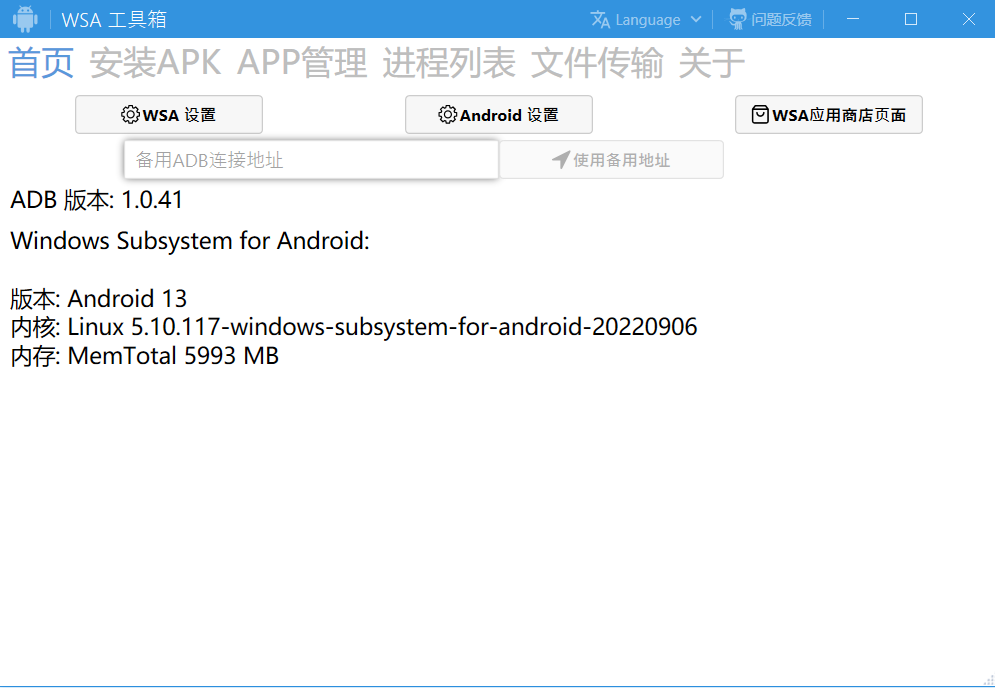The height and width of the screenshot is (688, 995).
Task: Maximize the WSA 工具箱 window
Action: pyautogui.click(x=911, y=19)
